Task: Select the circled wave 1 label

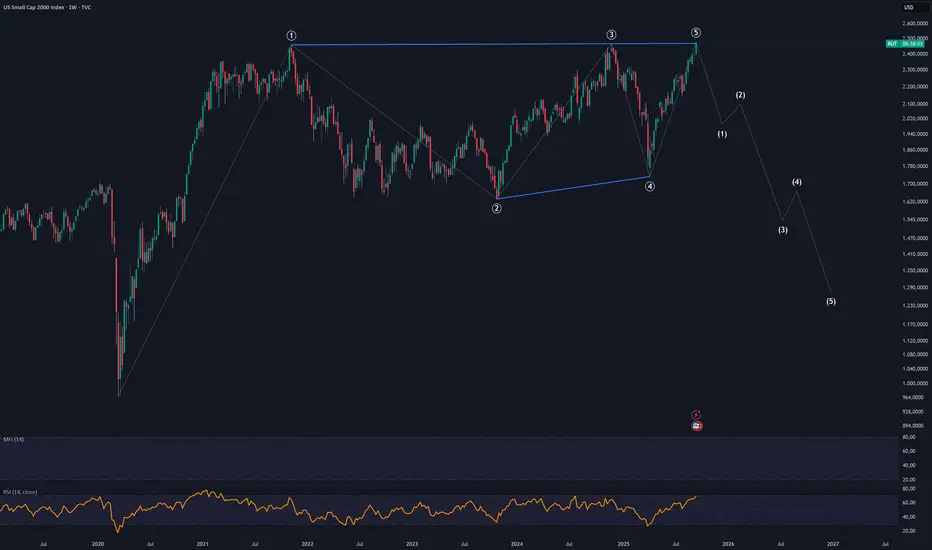Action: [x=291, y=36]
